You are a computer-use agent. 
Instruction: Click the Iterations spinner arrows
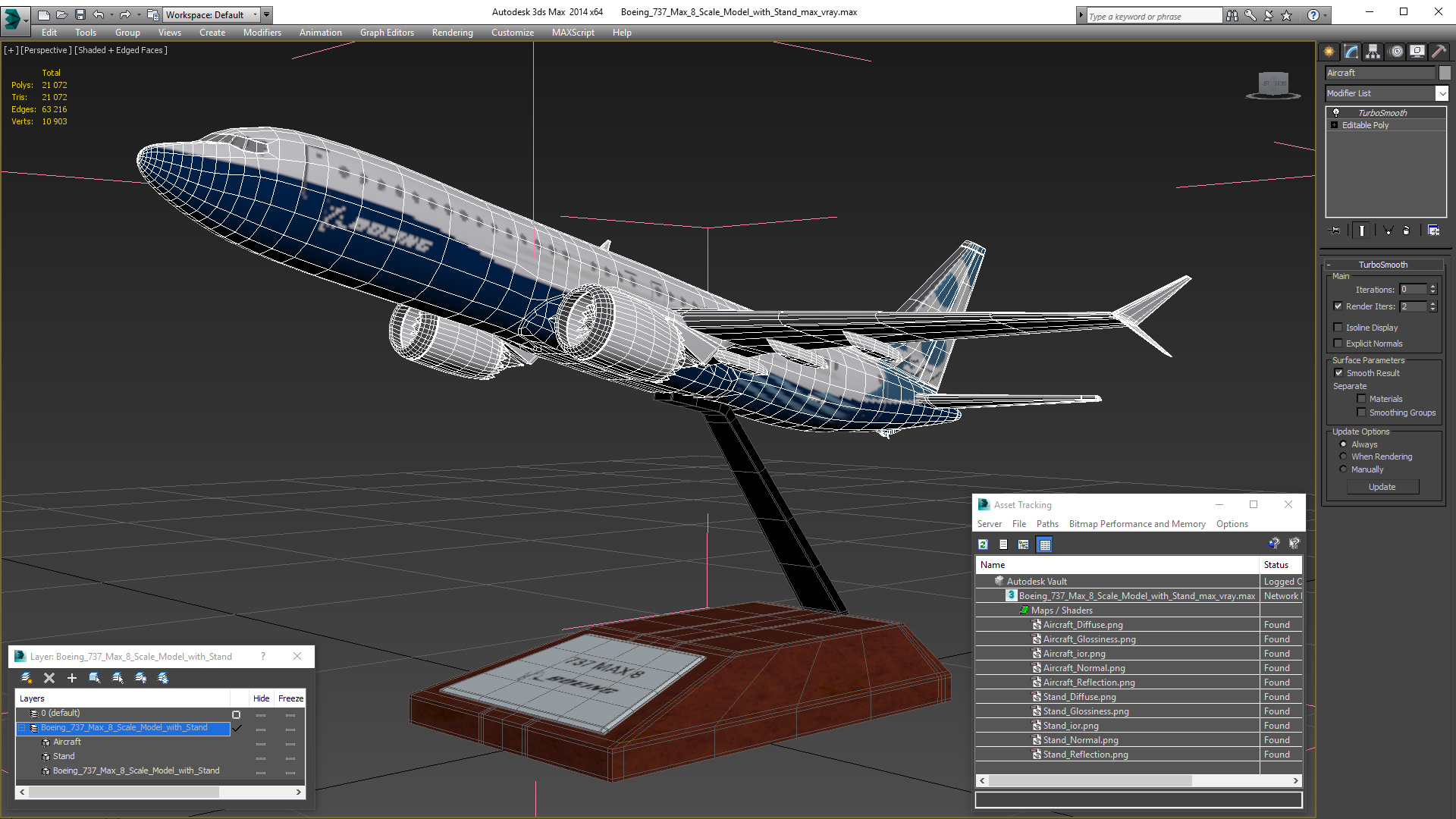click(1432, 290)
